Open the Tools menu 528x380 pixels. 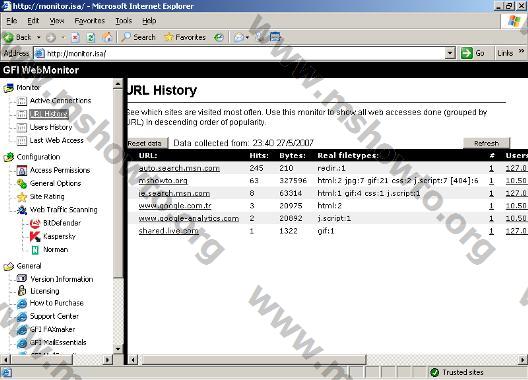[x=124, y=21]
